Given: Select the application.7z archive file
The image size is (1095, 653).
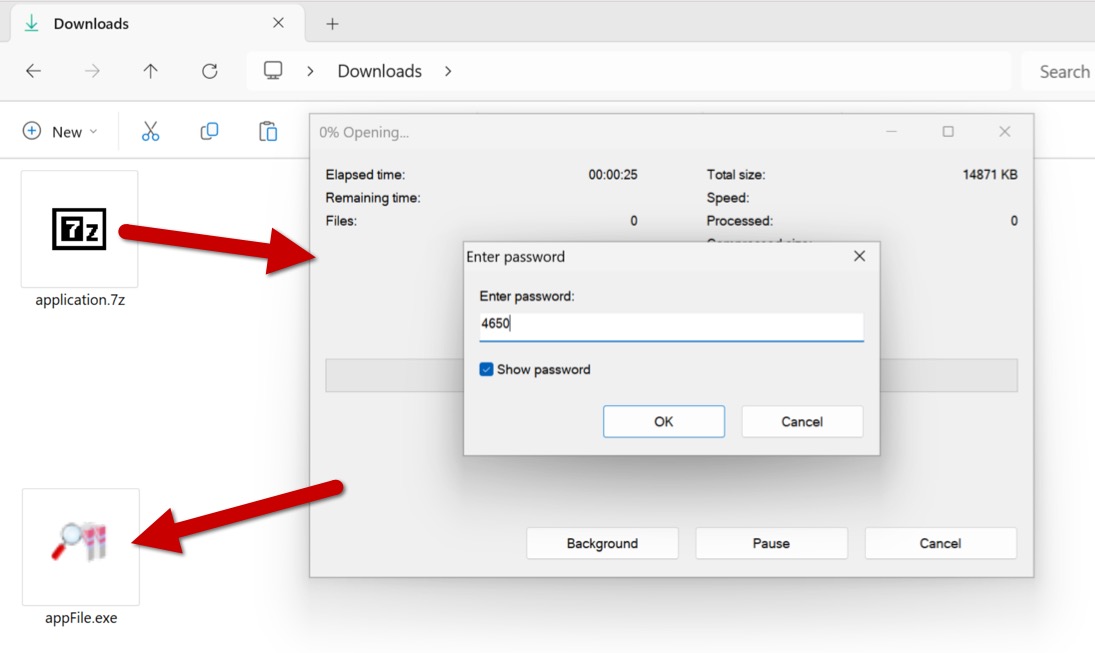Looking at the screenshot, I should (80, 230).
